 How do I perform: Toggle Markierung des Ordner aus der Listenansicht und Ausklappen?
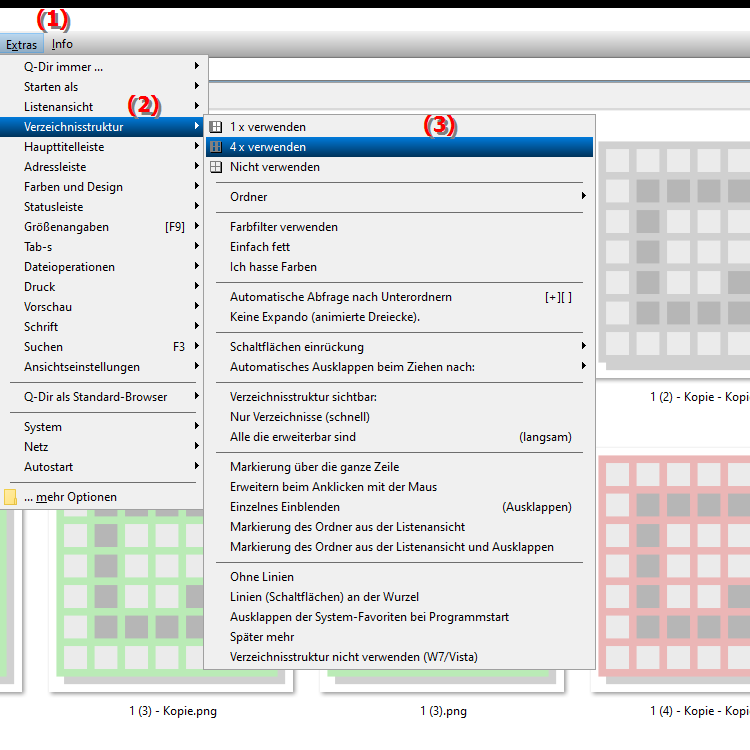click(x=399, y=548)
